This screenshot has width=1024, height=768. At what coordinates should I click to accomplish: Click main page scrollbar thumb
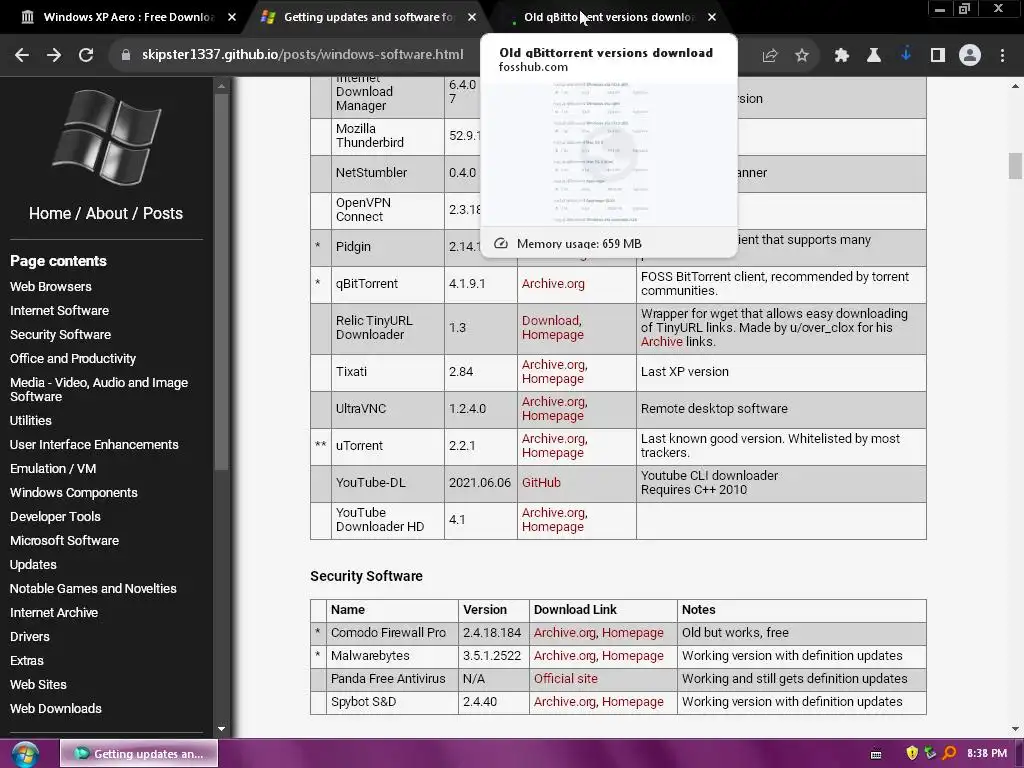pos(1015,165)
